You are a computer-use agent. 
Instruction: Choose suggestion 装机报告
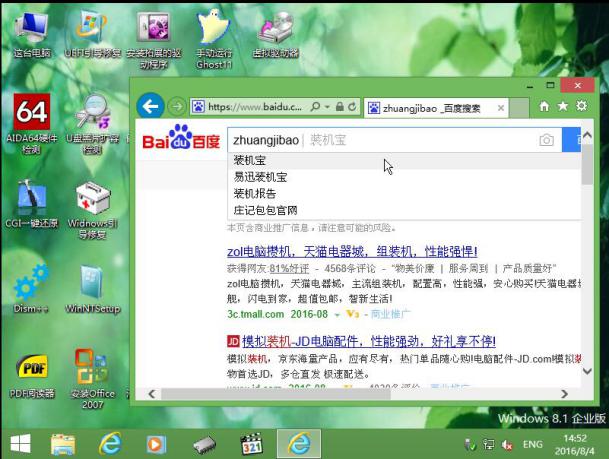click(x=404, y=194)
